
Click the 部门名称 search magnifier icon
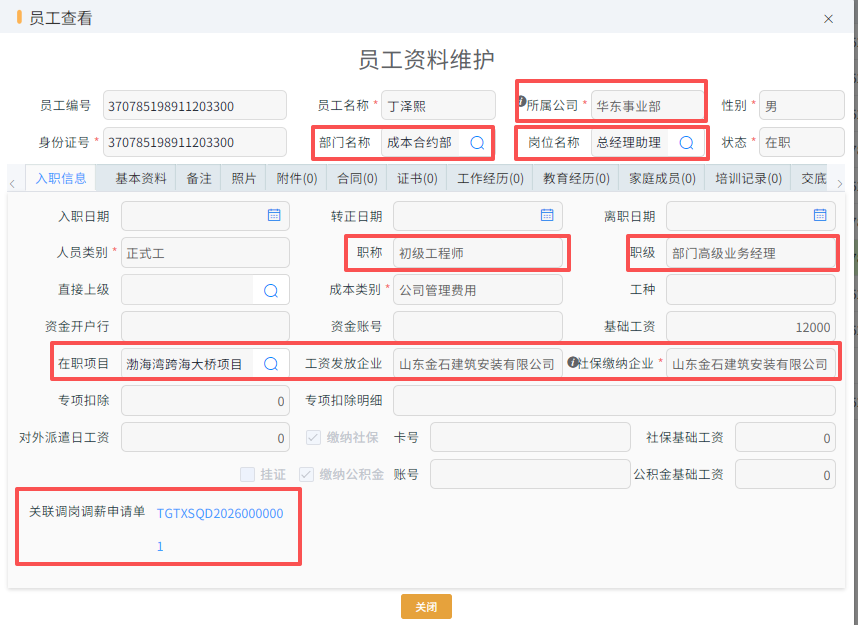click(x=477, y=143)
